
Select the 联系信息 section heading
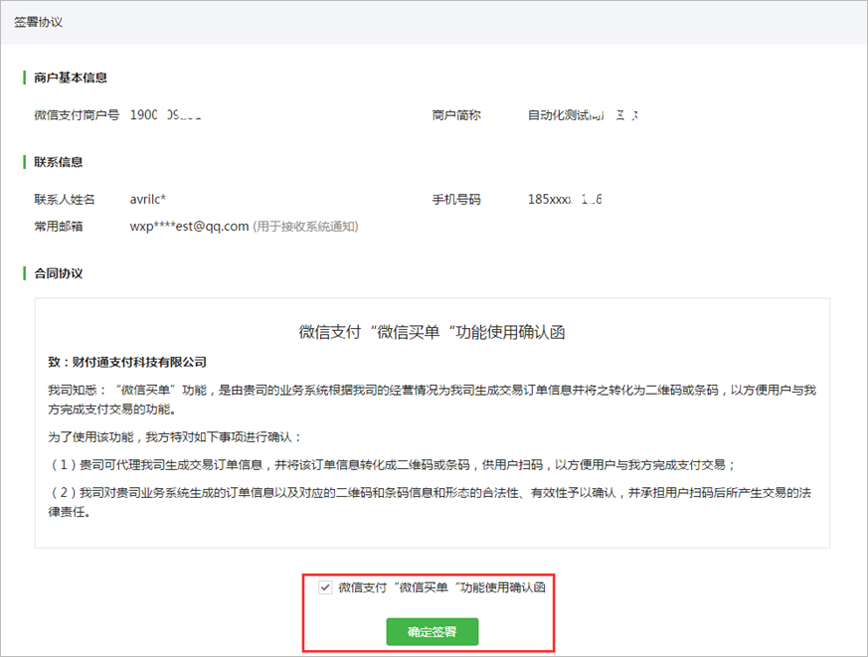coord(58,162)
